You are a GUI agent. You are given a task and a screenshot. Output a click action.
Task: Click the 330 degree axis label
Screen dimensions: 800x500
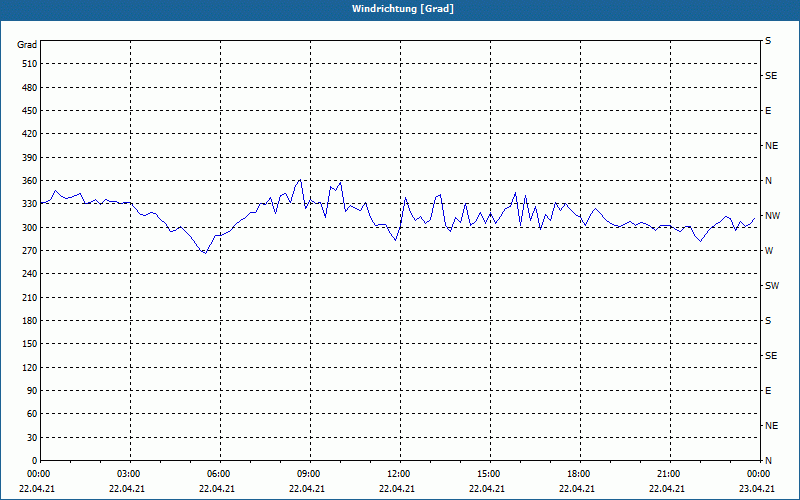[30, 204]
